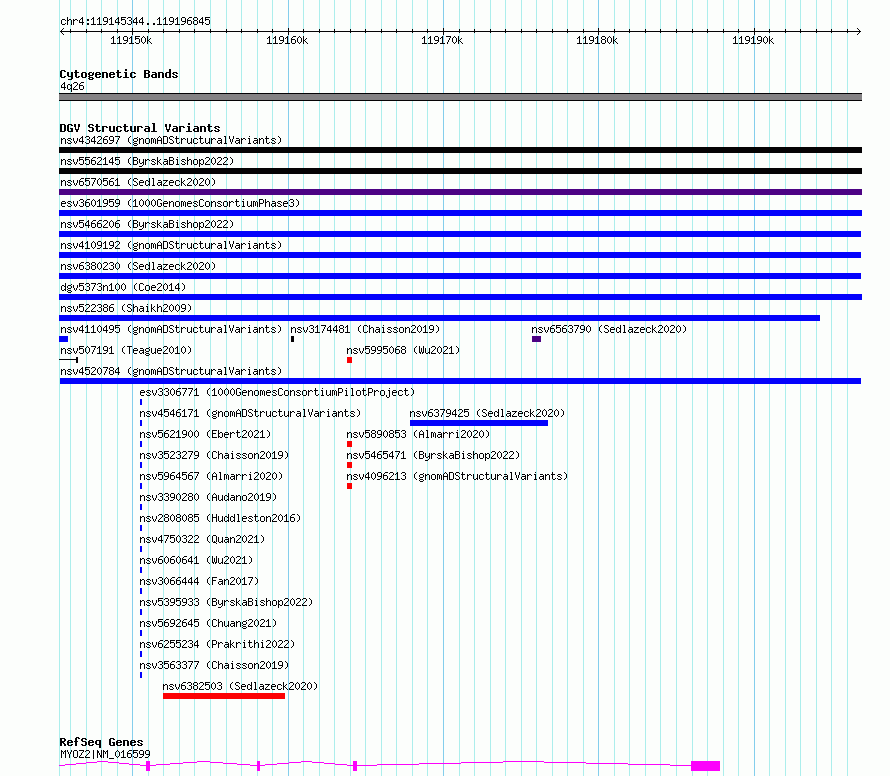890x776 pixels.
Task: Open nsv6570561 Sedlazeck2020 variant
Action: click(138, 182)
